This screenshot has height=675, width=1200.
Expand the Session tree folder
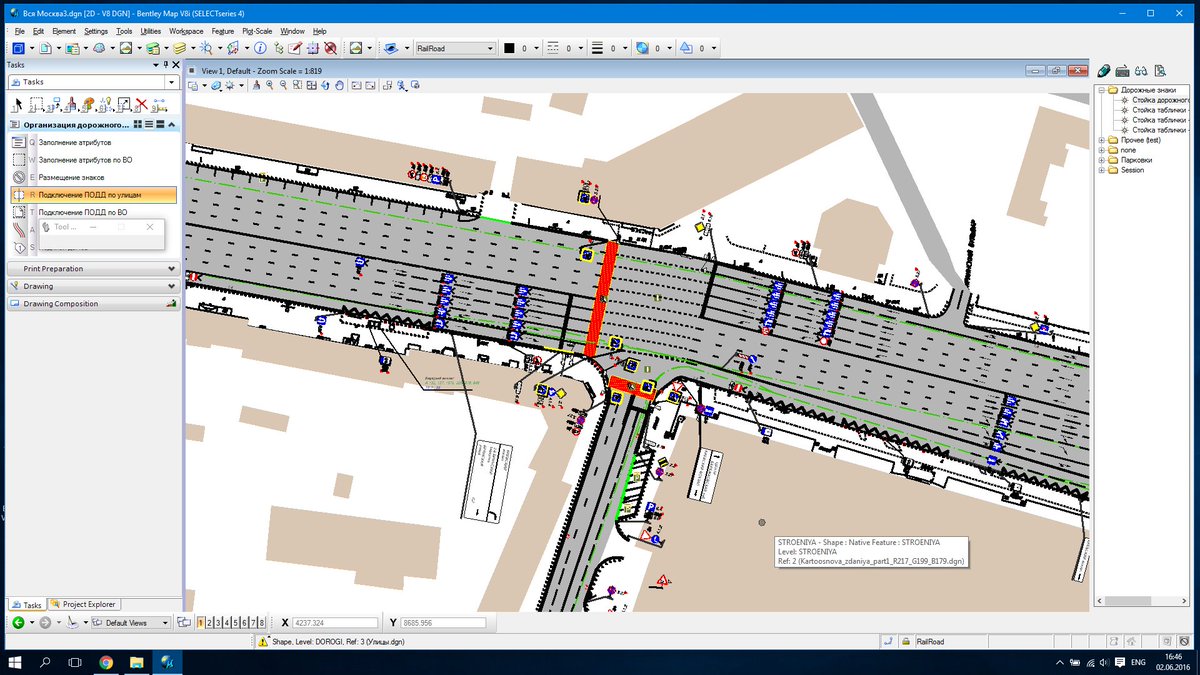point(1101,170)
